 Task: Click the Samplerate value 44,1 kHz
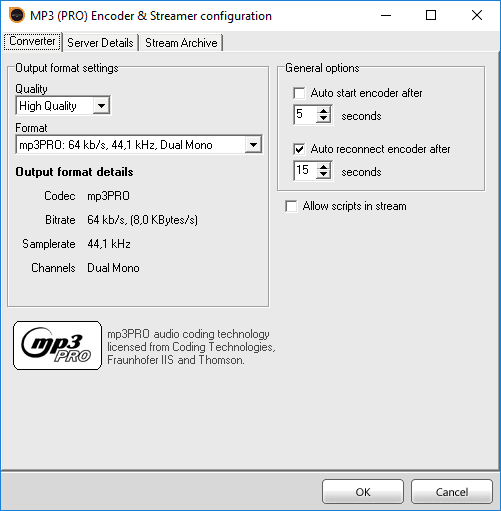click(109, 244)
